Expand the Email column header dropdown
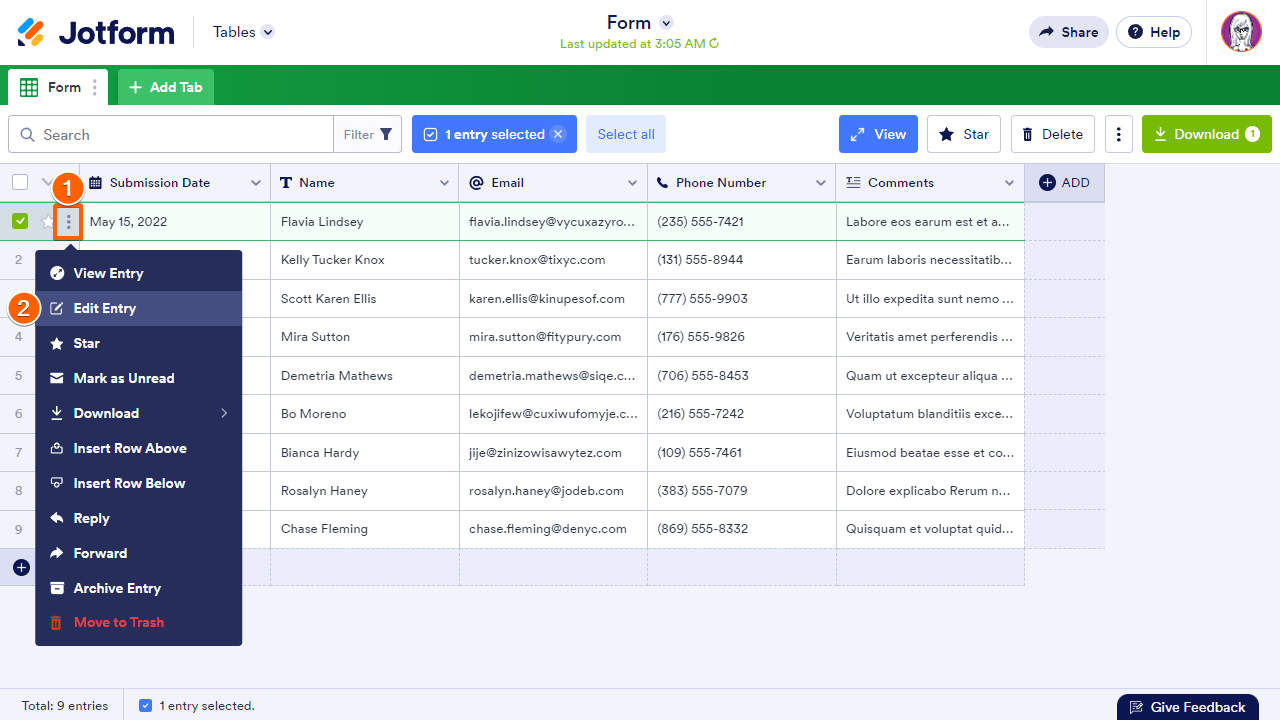Screen dimensions: 1280x720 click(x=632, y=182)
